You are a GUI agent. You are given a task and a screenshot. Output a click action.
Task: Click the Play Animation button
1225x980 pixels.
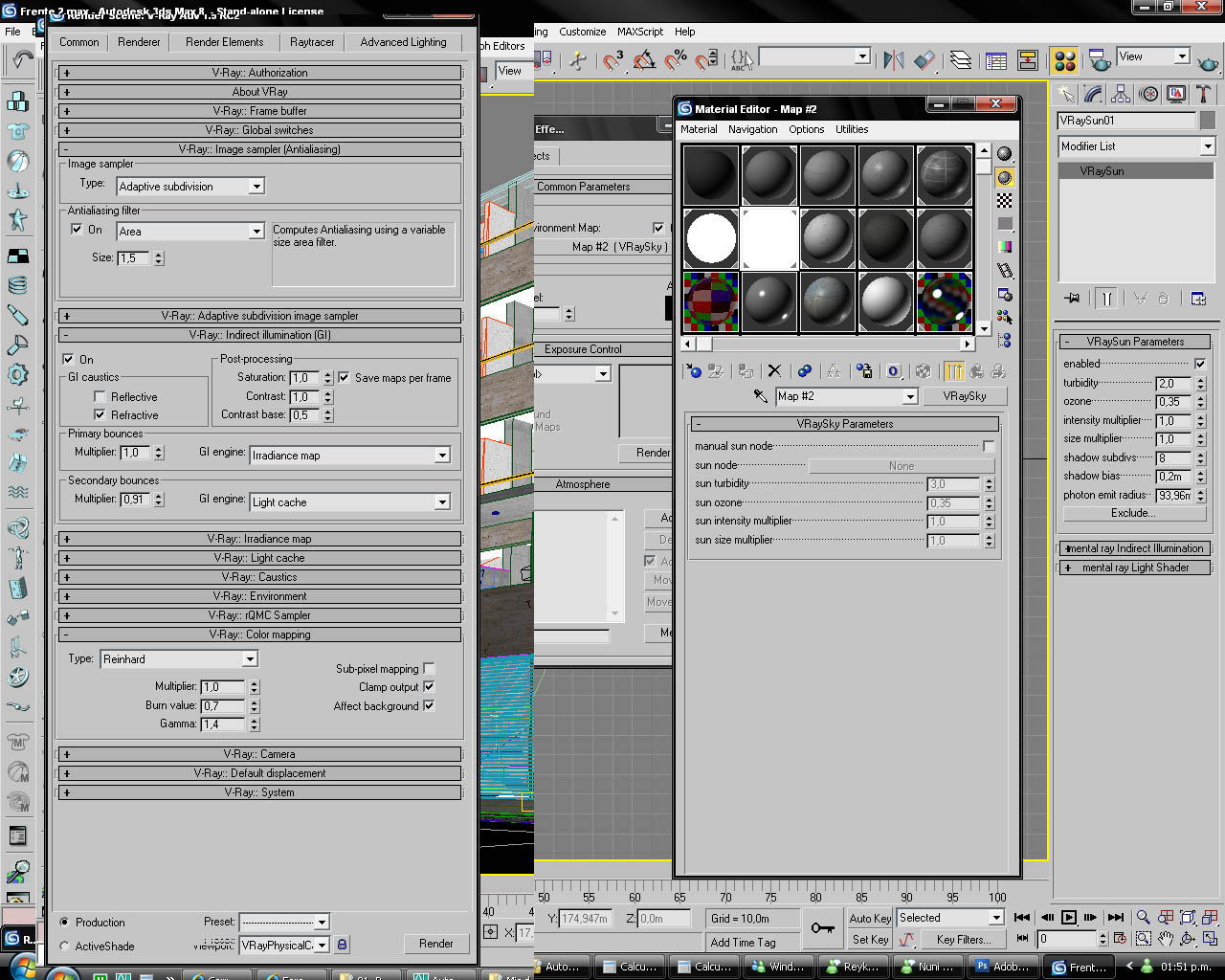click(x=1069, y=918)
